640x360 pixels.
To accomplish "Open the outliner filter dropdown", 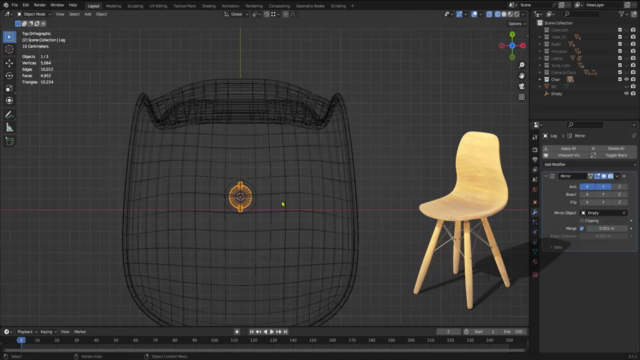I will (623, 14).
